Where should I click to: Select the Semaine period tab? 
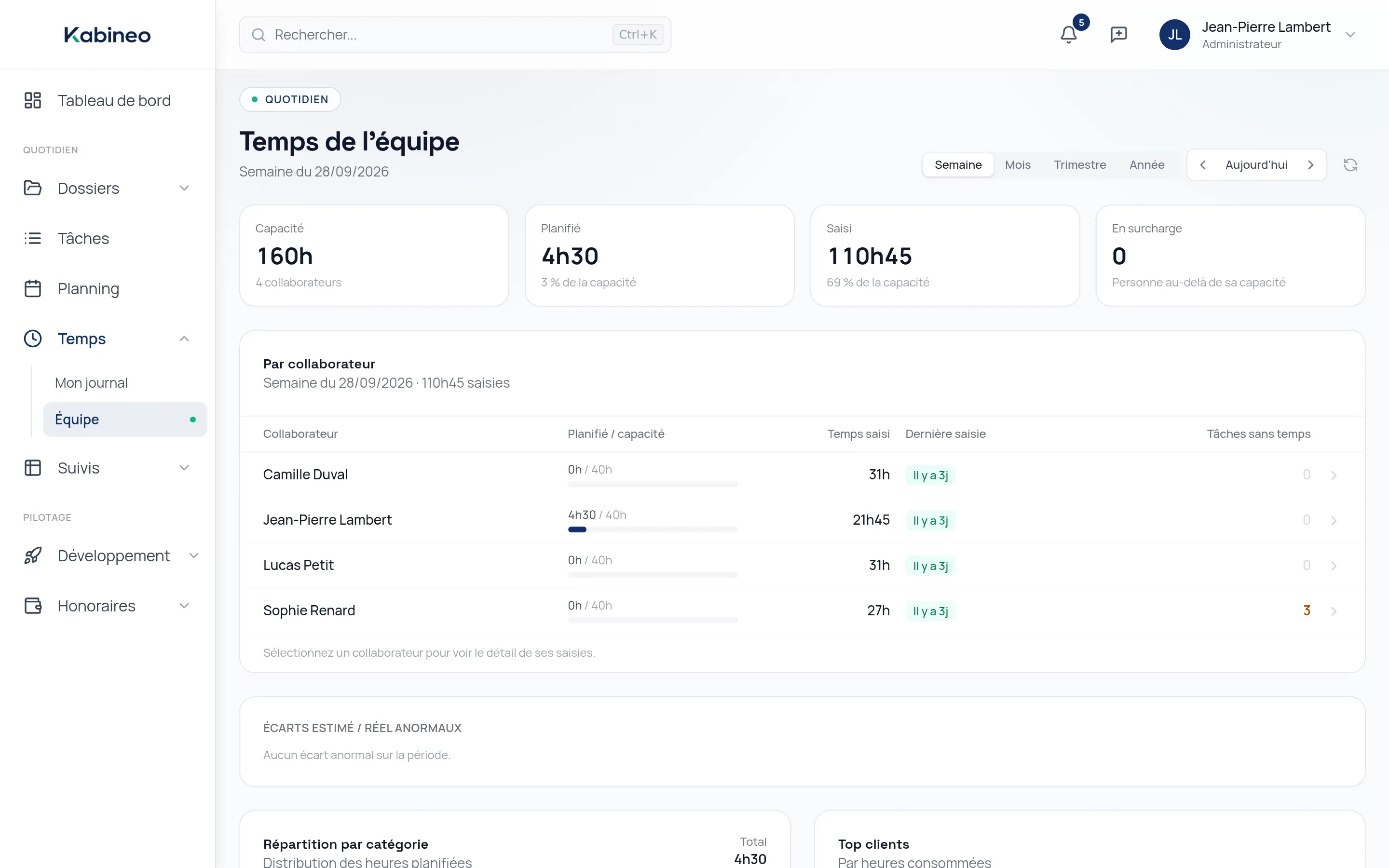coord(958,165)
